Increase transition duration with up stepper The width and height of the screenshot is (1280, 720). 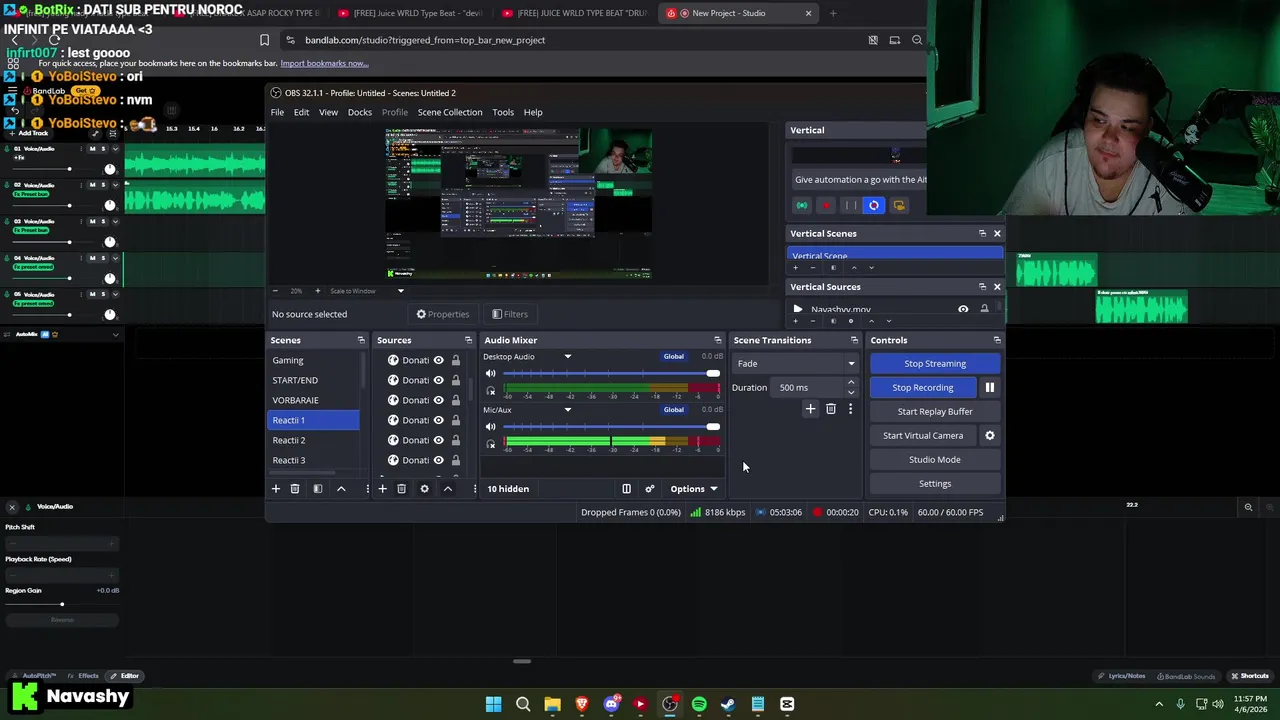click(851, 383)
